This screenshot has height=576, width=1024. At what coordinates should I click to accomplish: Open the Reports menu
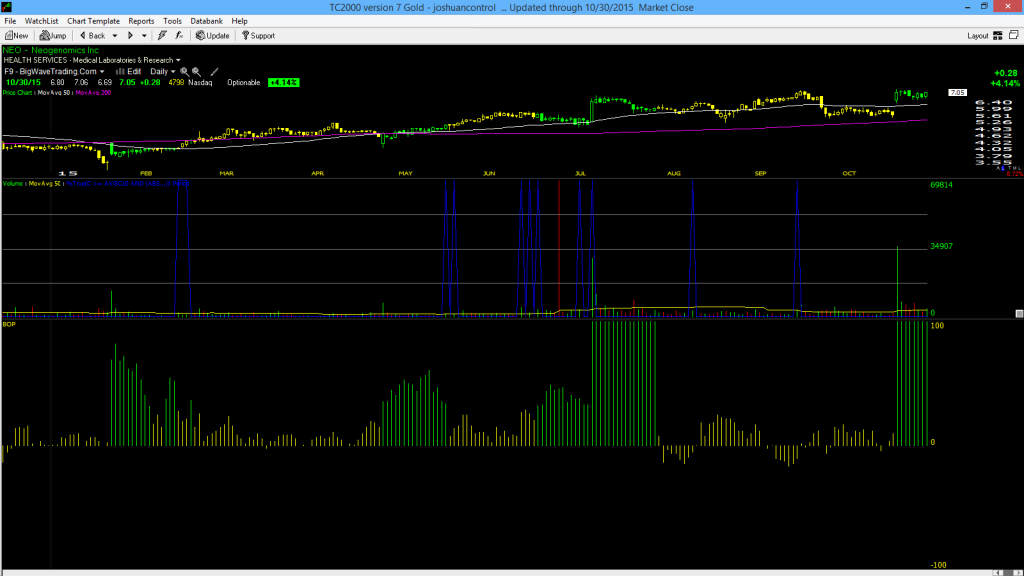(x=141, y=21)
